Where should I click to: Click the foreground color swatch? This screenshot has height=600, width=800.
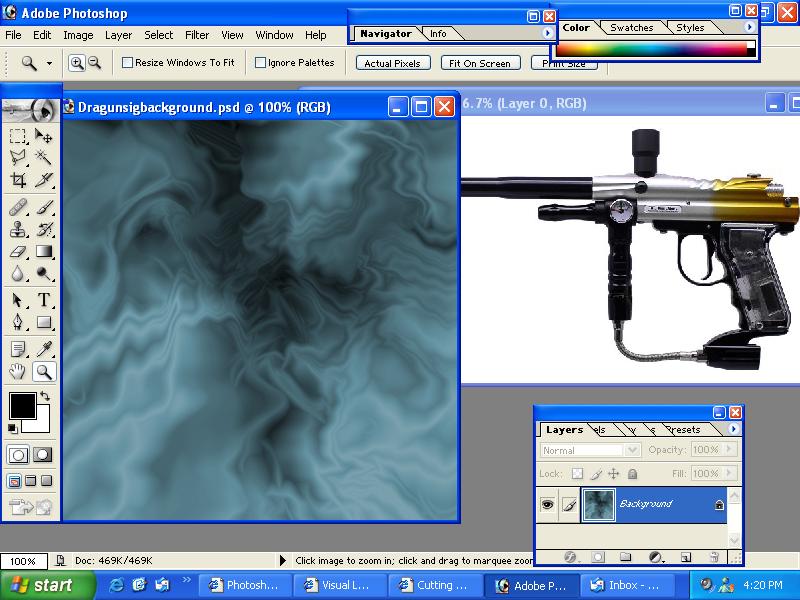[x=21, y=405]
